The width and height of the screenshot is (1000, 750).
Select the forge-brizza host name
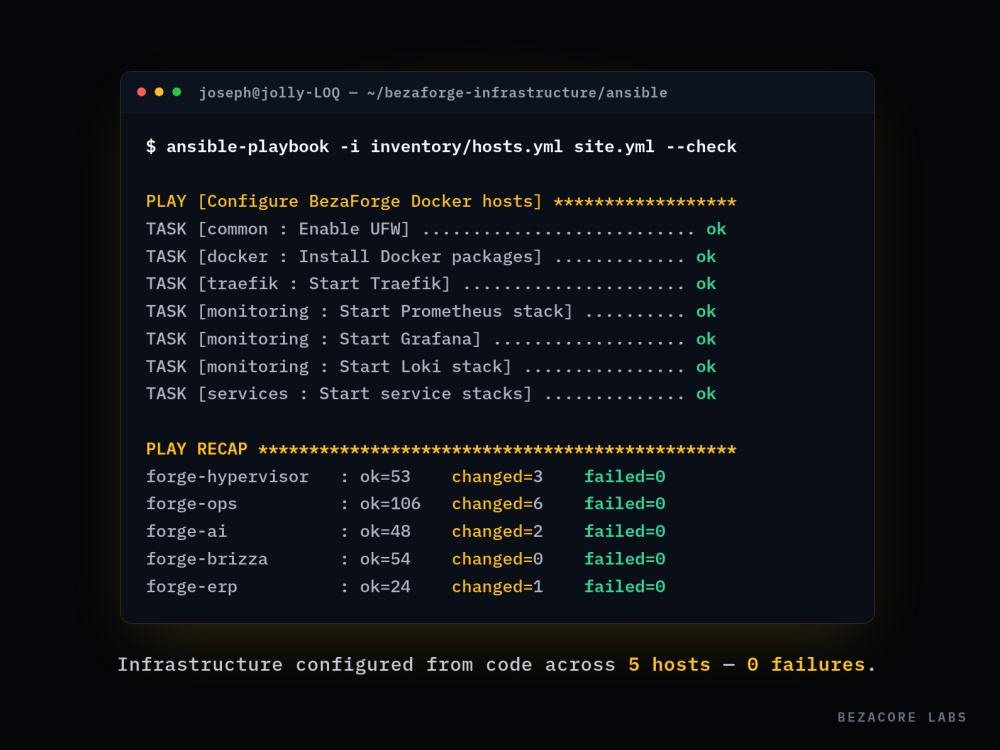(207, 559)
